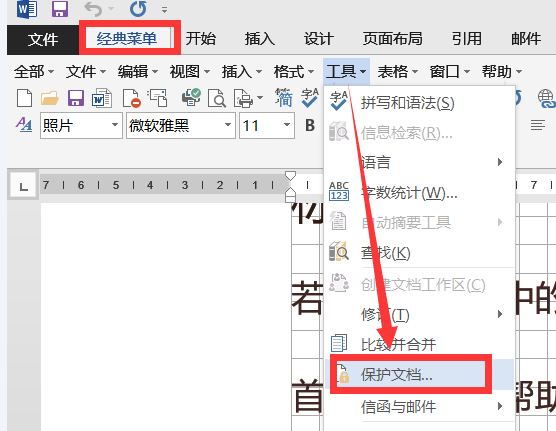Viewport: 556px width, 431px height.
Task: Choose the greyed 信息检索(R) menu entry
Action: [419, 133]
